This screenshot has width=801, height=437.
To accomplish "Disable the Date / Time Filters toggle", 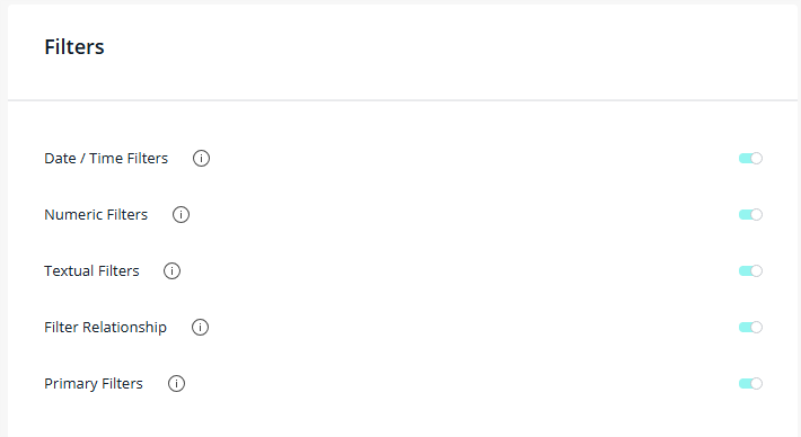I will [x=750, y=158].
